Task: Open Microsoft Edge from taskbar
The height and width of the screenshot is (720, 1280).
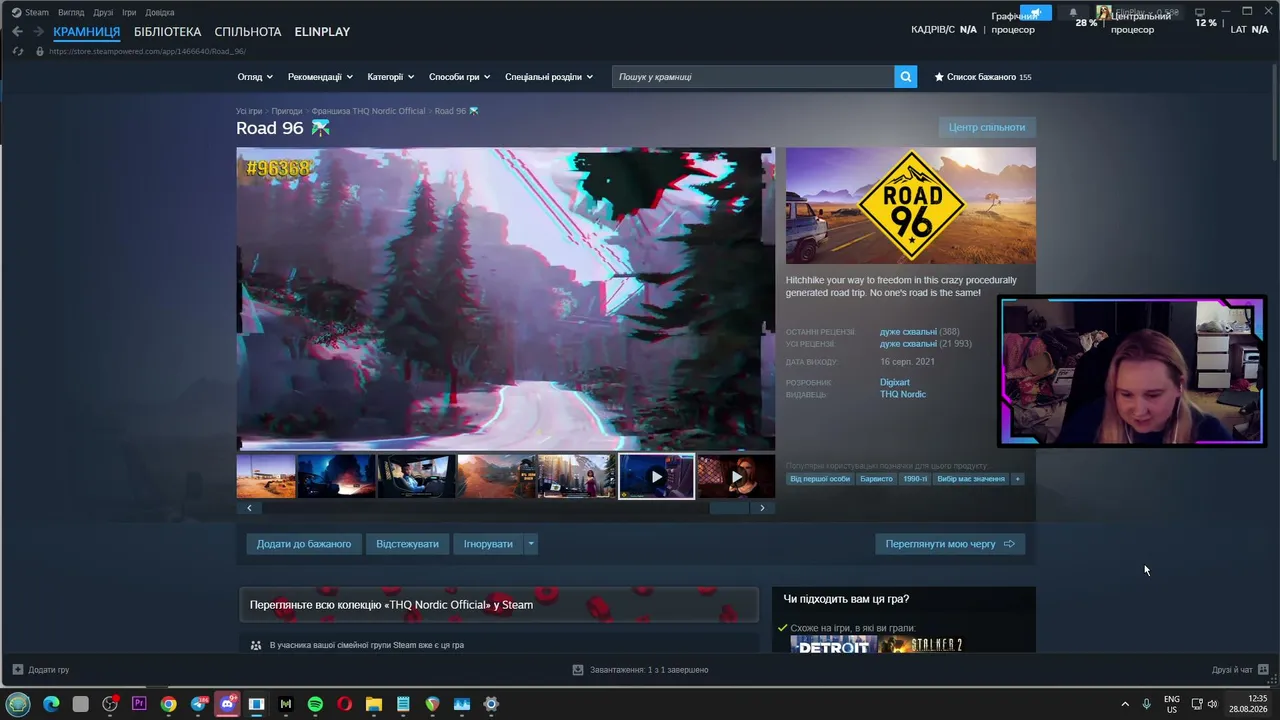Action: coord(51,704)
